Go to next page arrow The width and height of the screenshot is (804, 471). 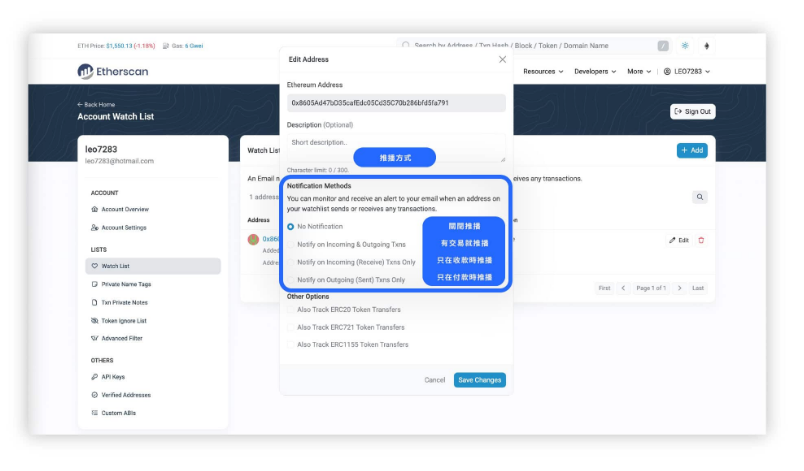click(x=679, y=288)
